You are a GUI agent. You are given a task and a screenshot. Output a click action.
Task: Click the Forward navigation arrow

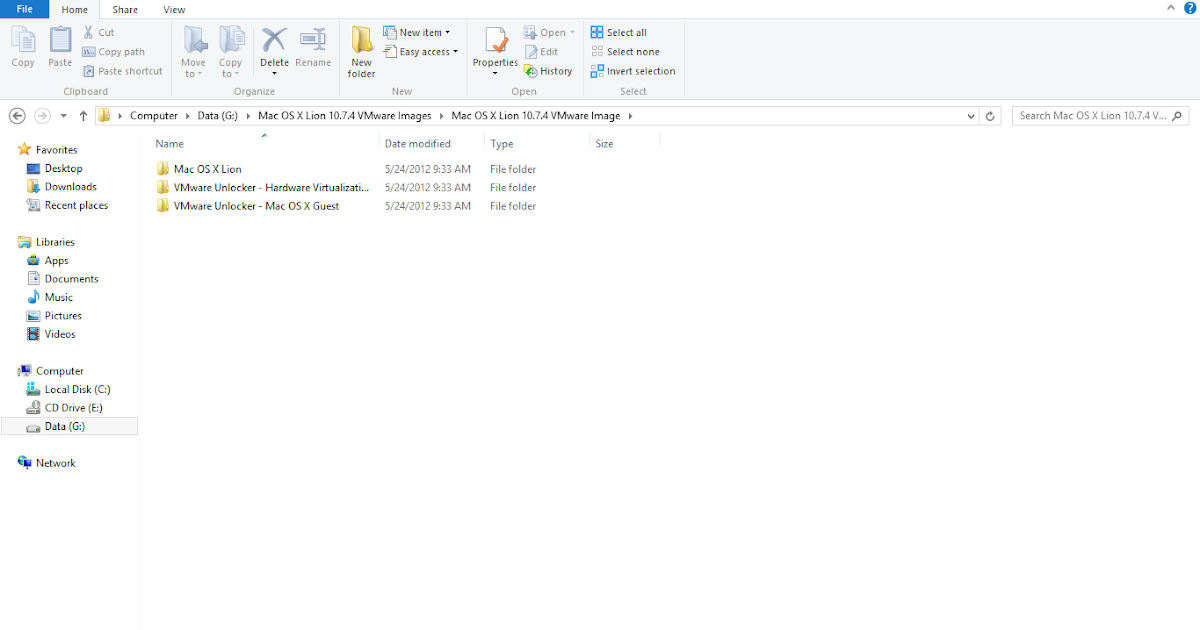click(42, 116)
